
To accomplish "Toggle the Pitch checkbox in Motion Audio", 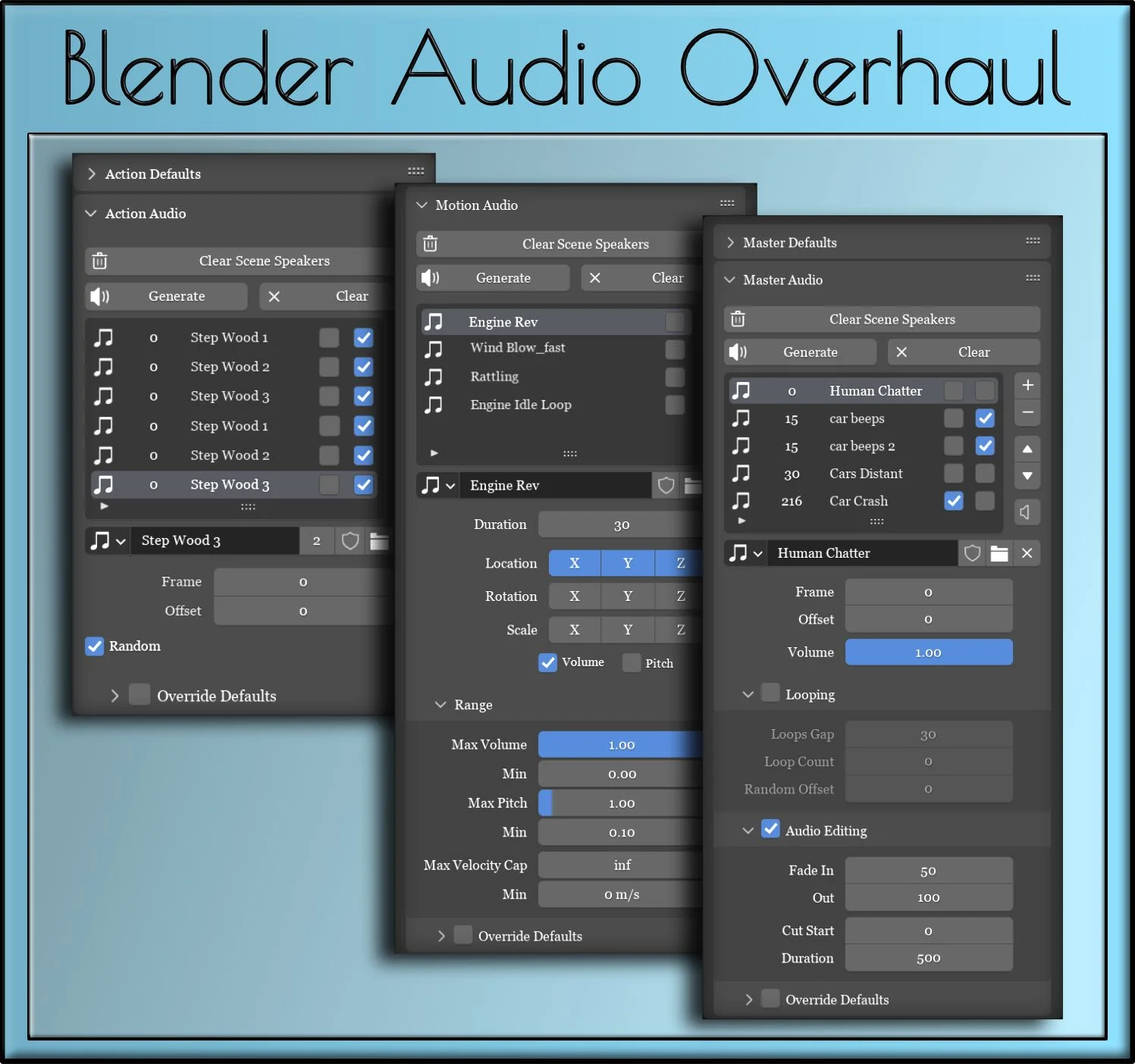I will coord(631,662).
